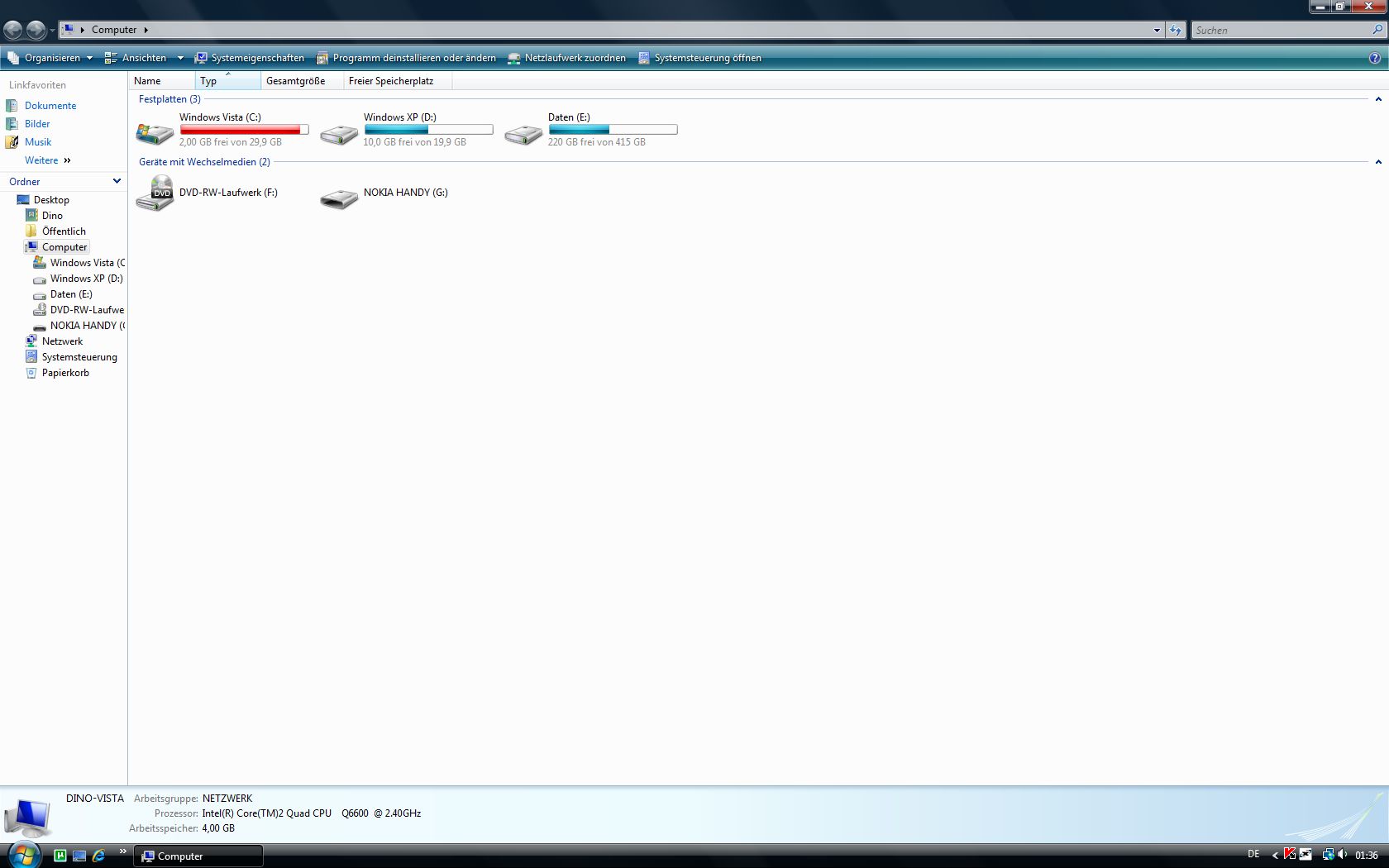Select Windows XP (D:) in the folder tree
1389x868 pixels.
[86, 279]
